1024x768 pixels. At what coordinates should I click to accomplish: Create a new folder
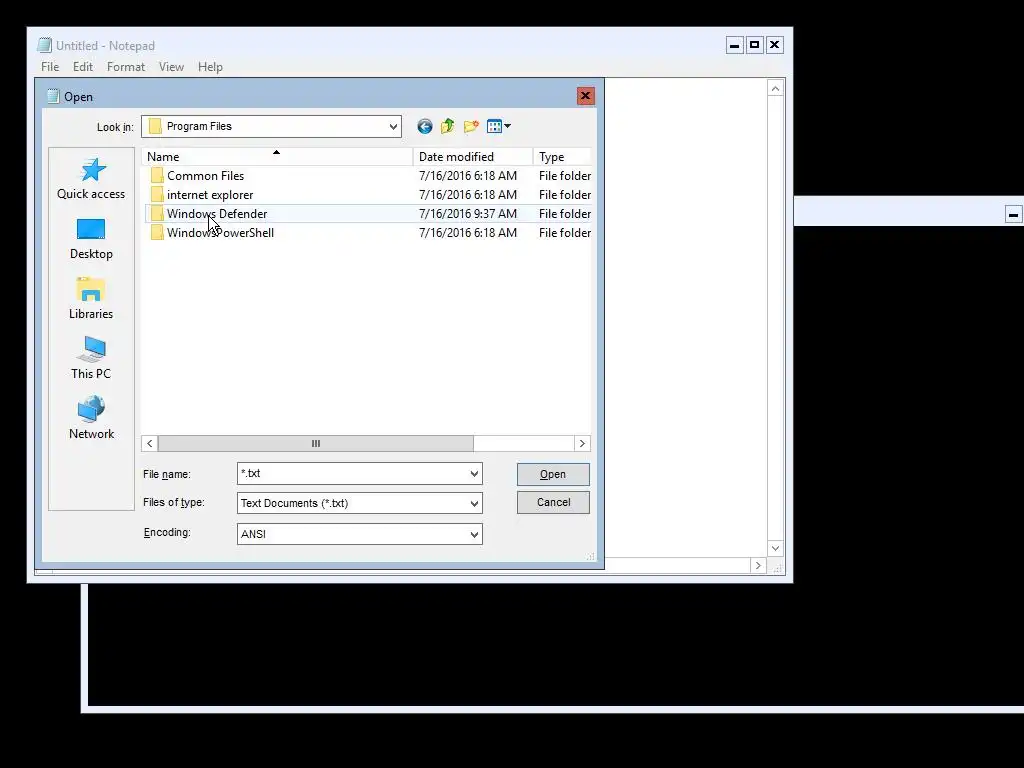click(x=471, y=127)
